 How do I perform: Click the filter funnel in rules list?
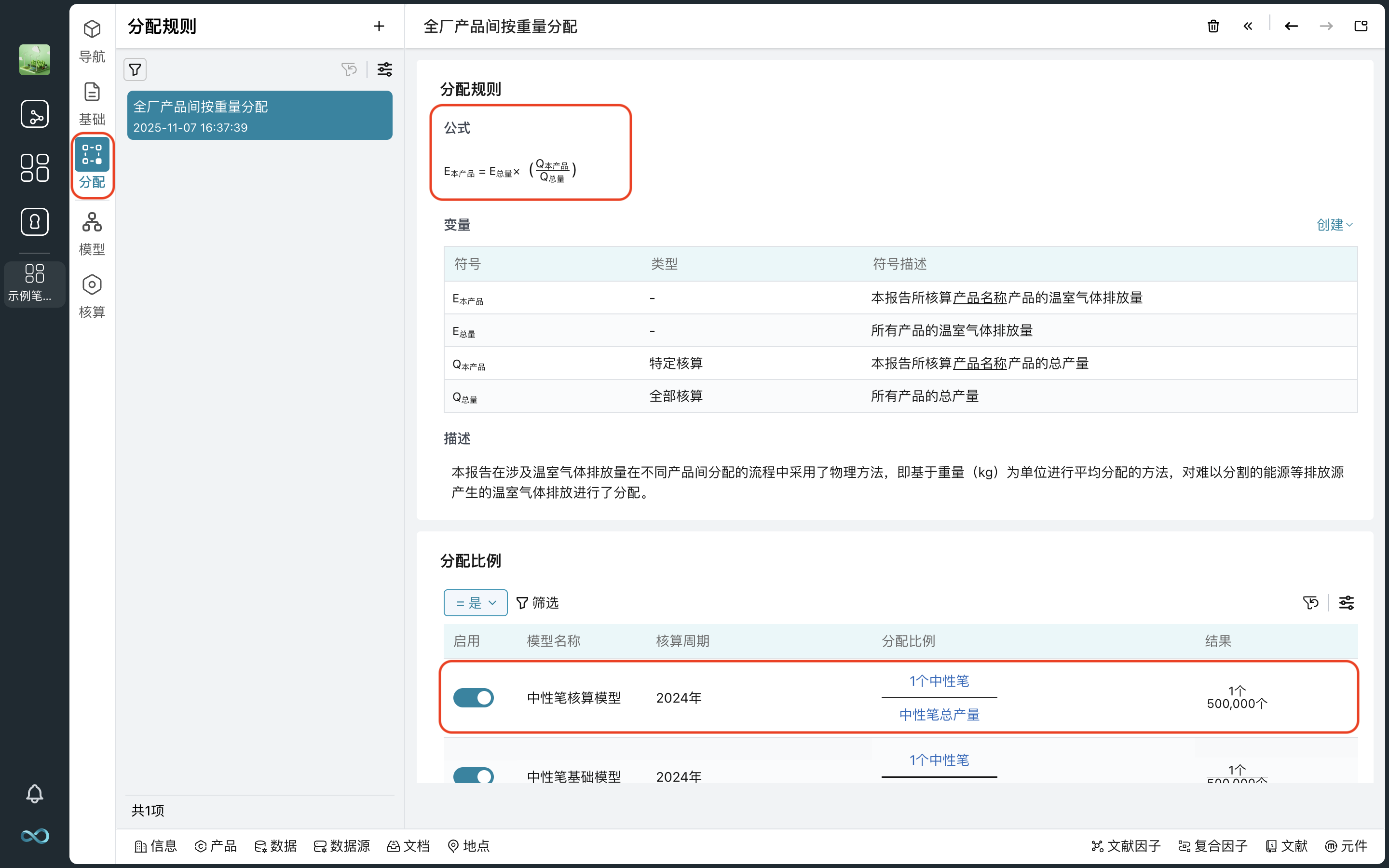(x=135, y=69)
